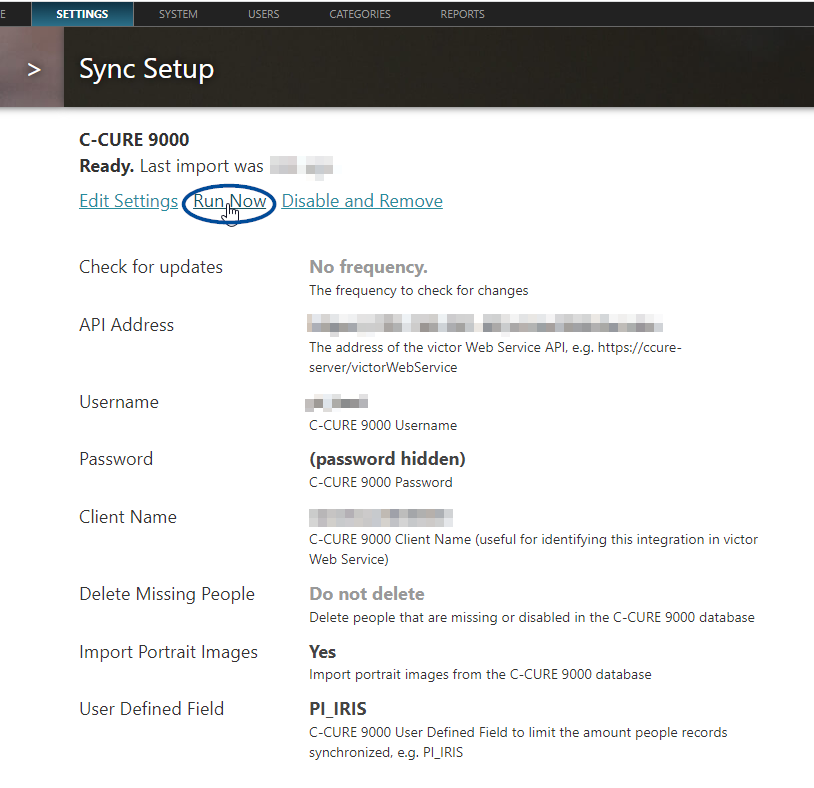Click the 'No frequency.' value

(x=368, y=267)
